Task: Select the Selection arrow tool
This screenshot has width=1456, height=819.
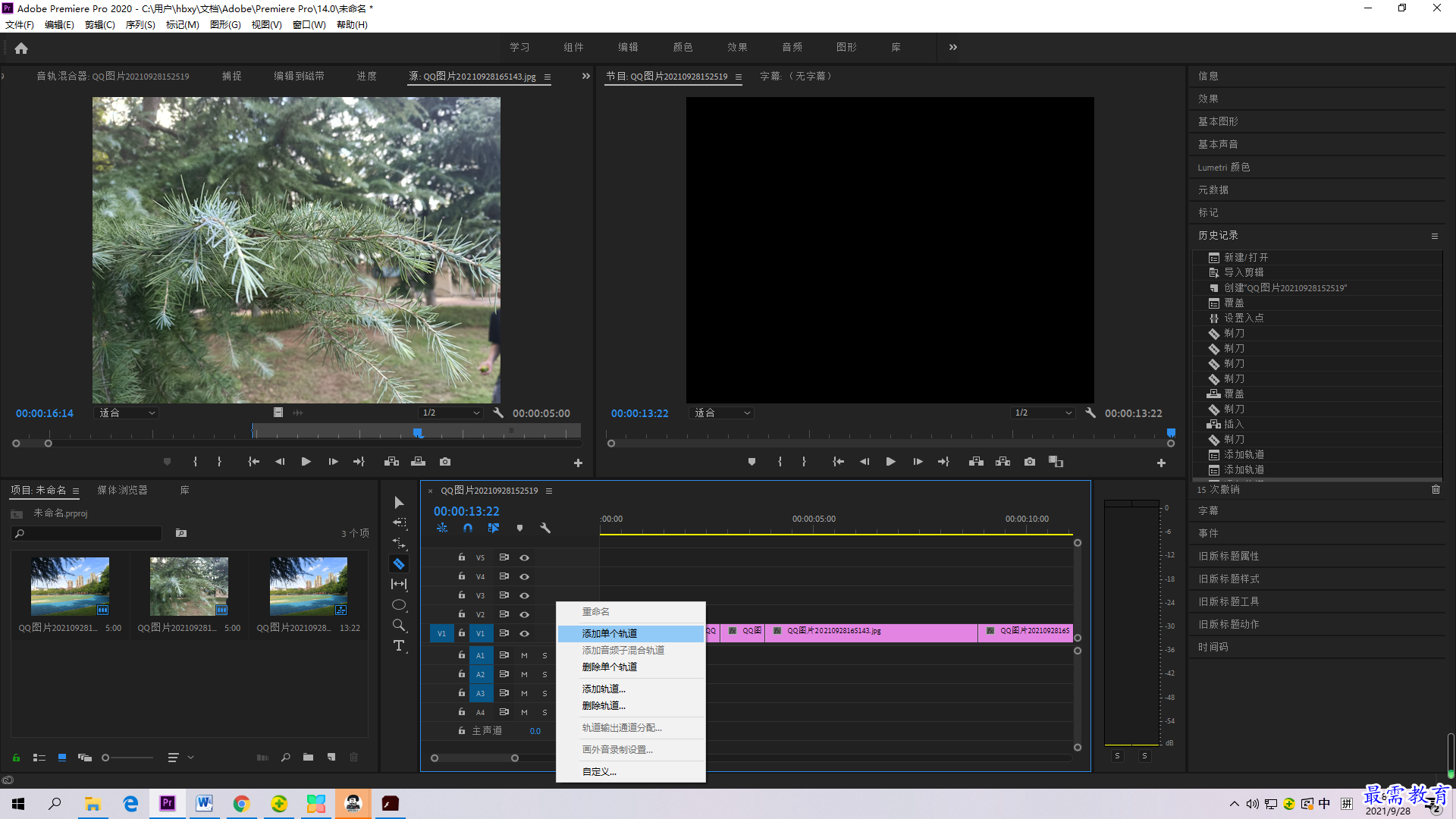Action: coord(399,503)
